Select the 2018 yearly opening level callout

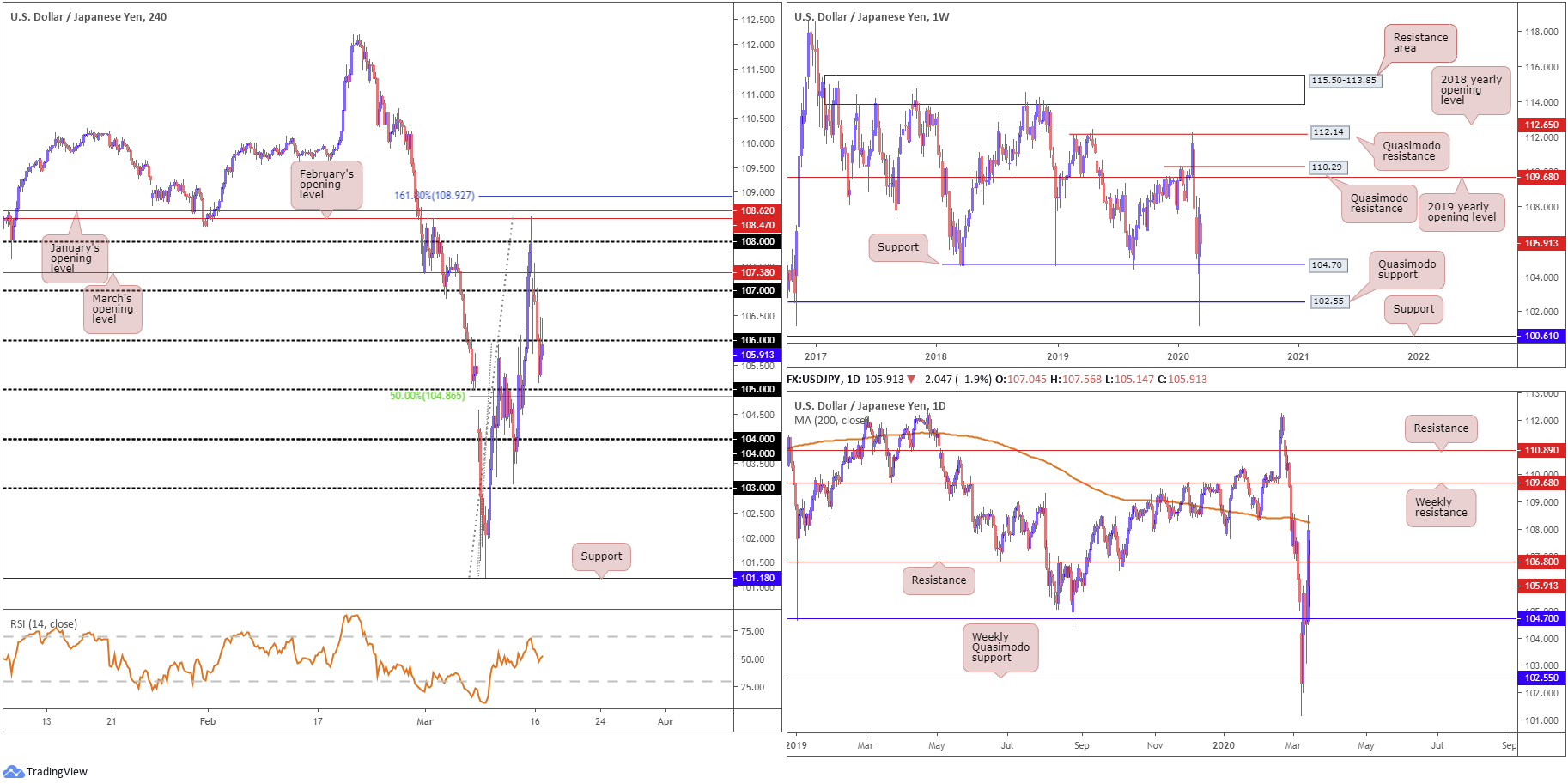pyautogui.click(x=1471, y=90)
